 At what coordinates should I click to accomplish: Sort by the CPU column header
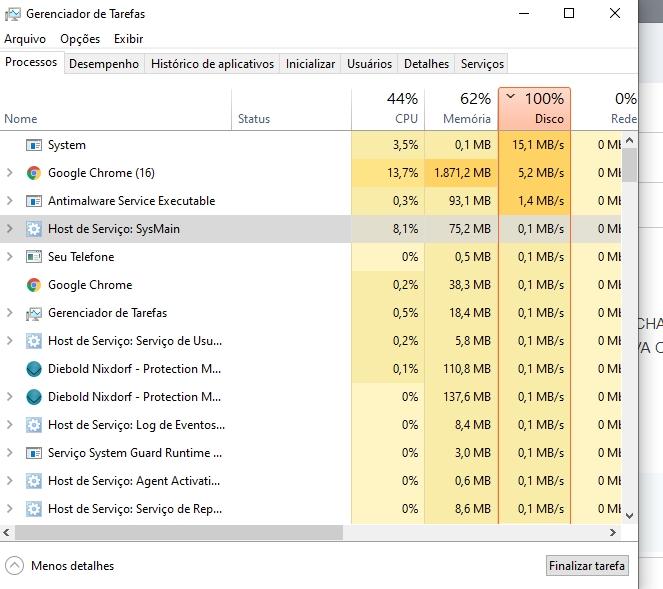pos(388,109)
